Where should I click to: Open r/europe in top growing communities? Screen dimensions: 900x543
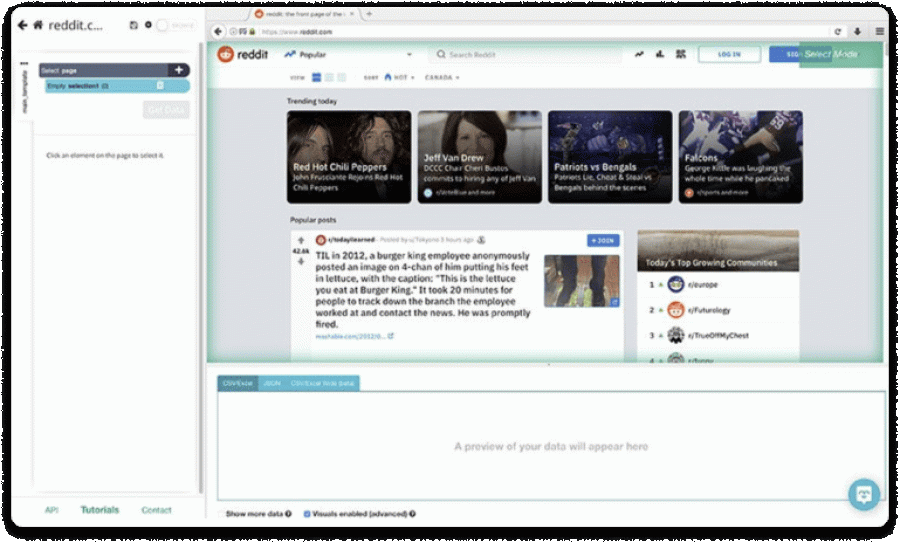pyautogui.click(x=703, y=284)
